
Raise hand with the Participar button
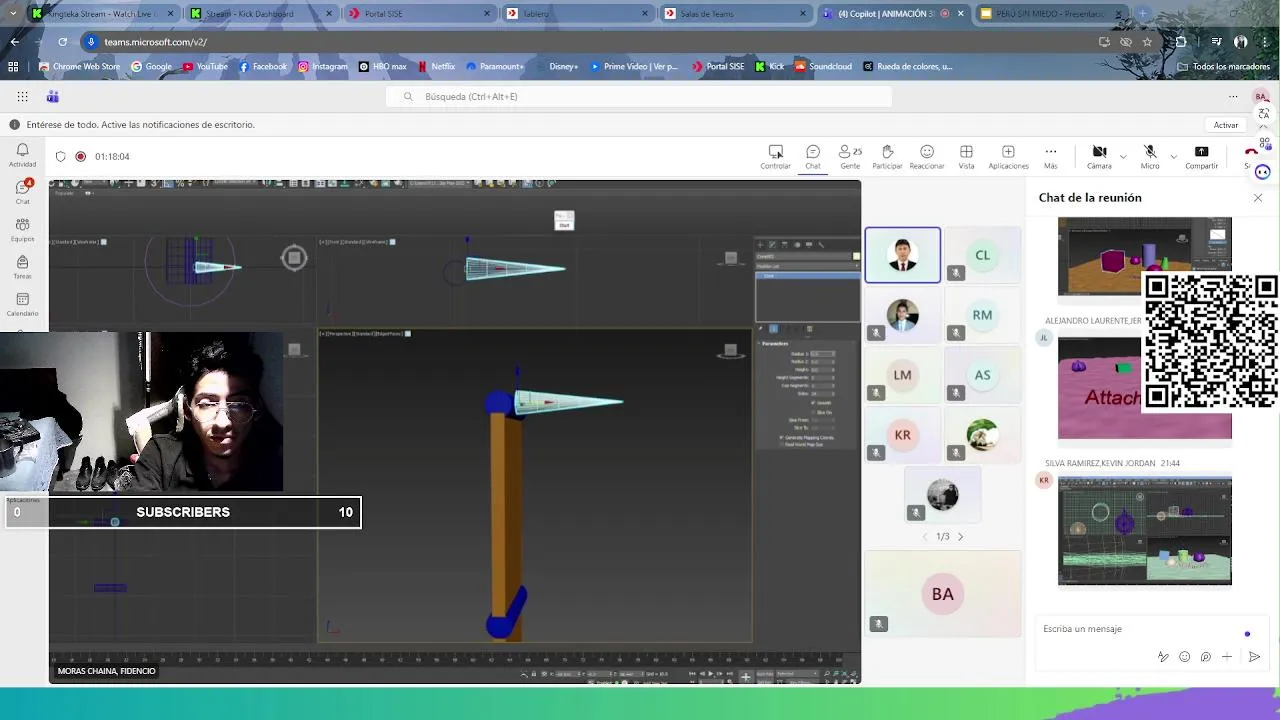click(887, 156)
